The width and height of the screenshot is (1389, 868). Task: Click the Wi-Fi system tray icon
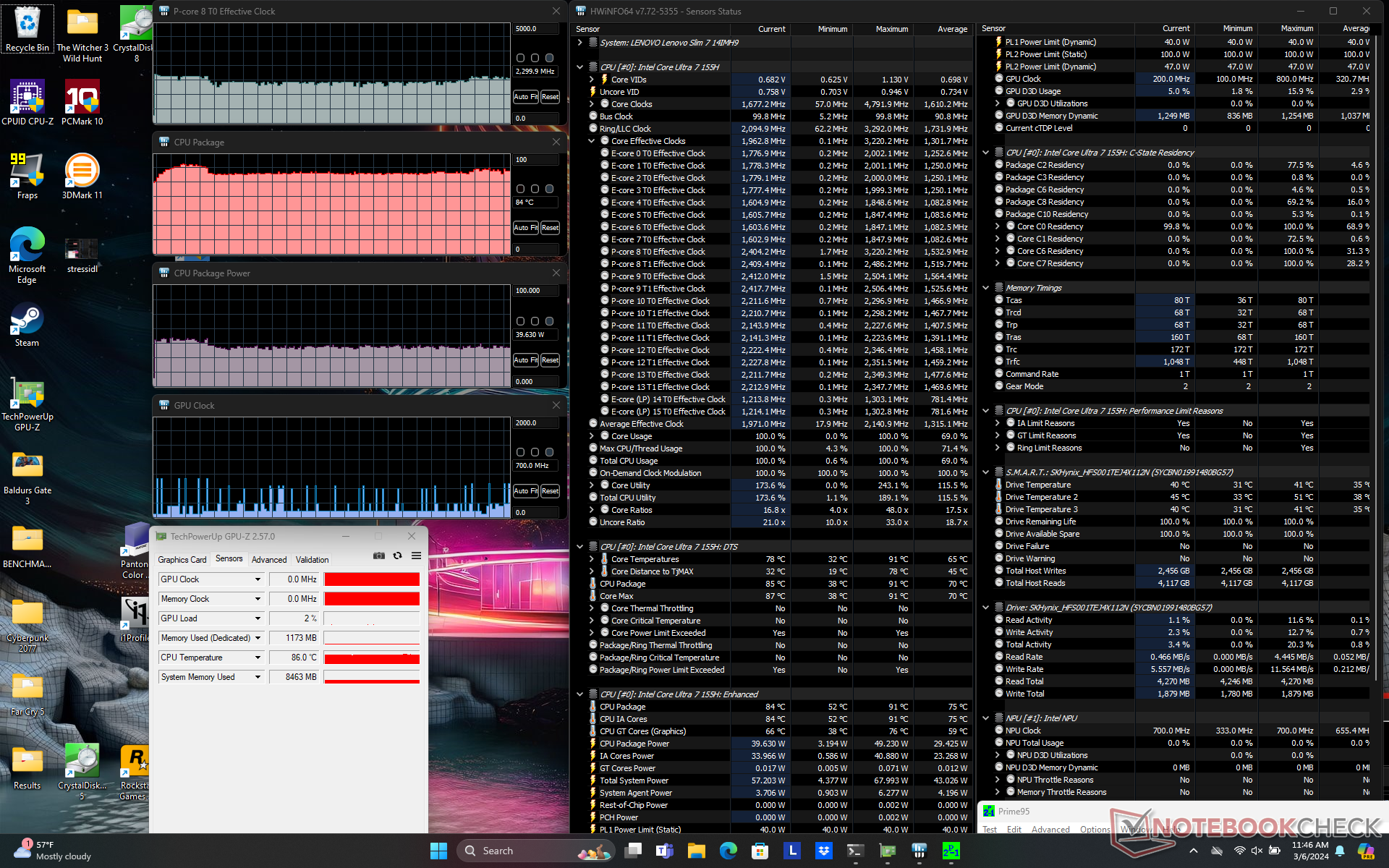(x=1239, y=851)
